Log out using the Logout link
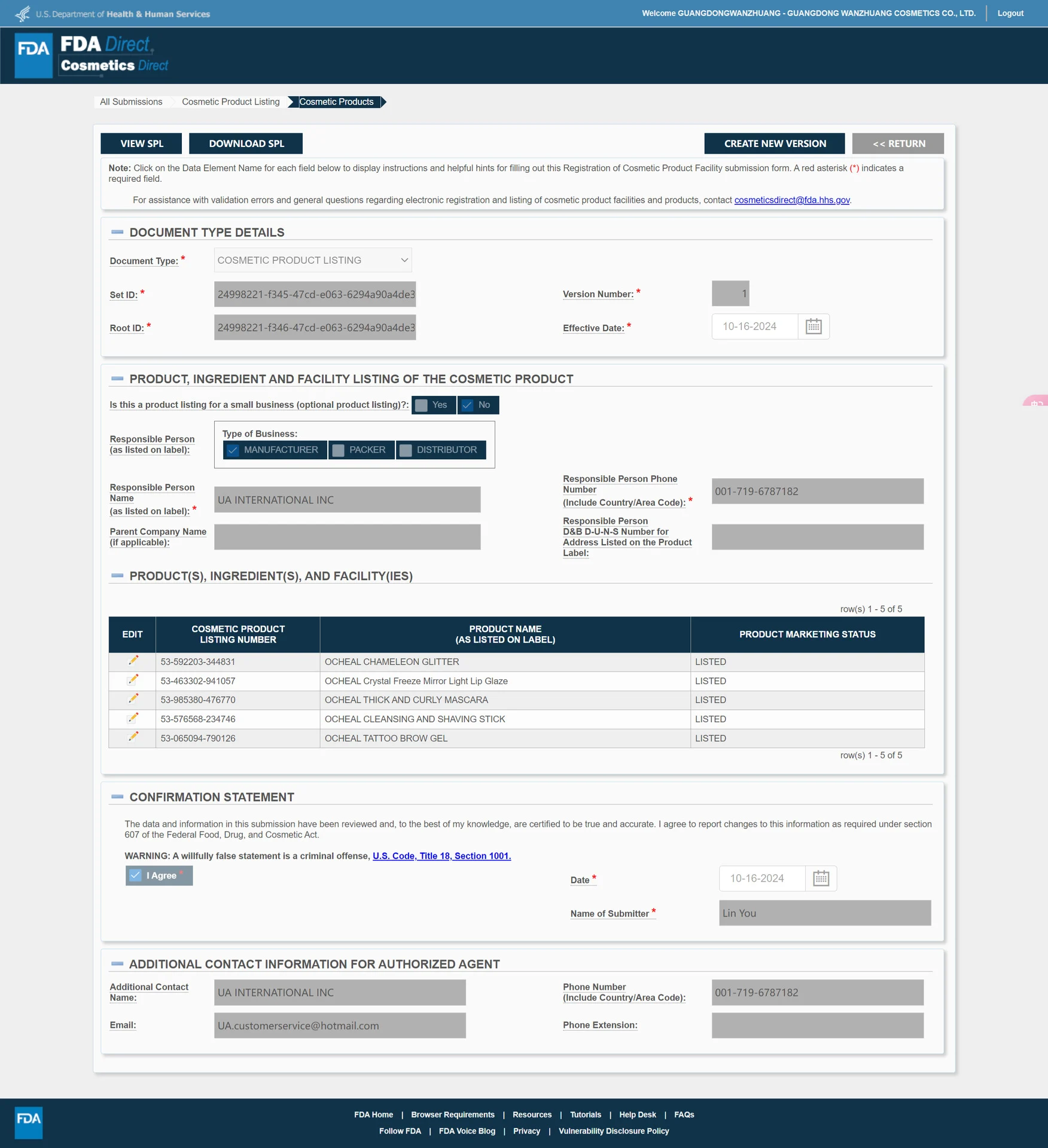The height and width of the screenshot is (1148, 1048). (1010, 13)
